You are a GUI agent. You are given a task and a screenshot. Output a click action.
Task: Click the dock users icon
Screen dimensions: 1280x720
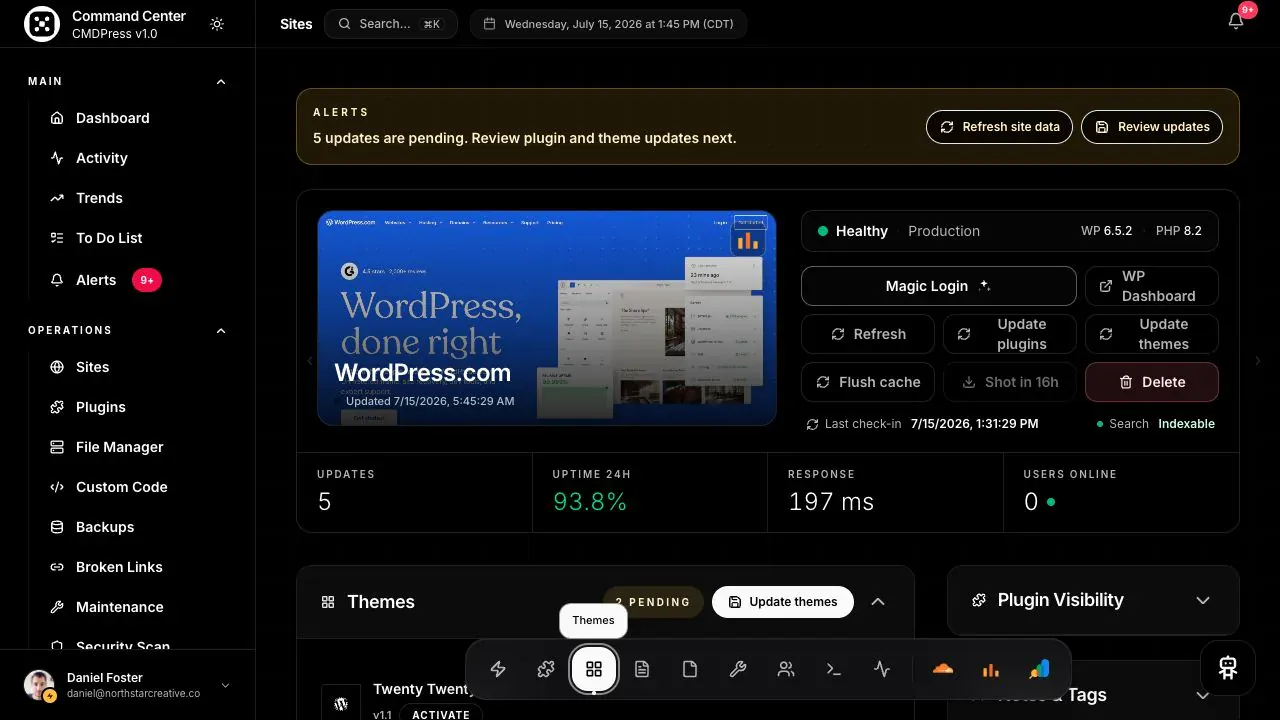point(786,670)
